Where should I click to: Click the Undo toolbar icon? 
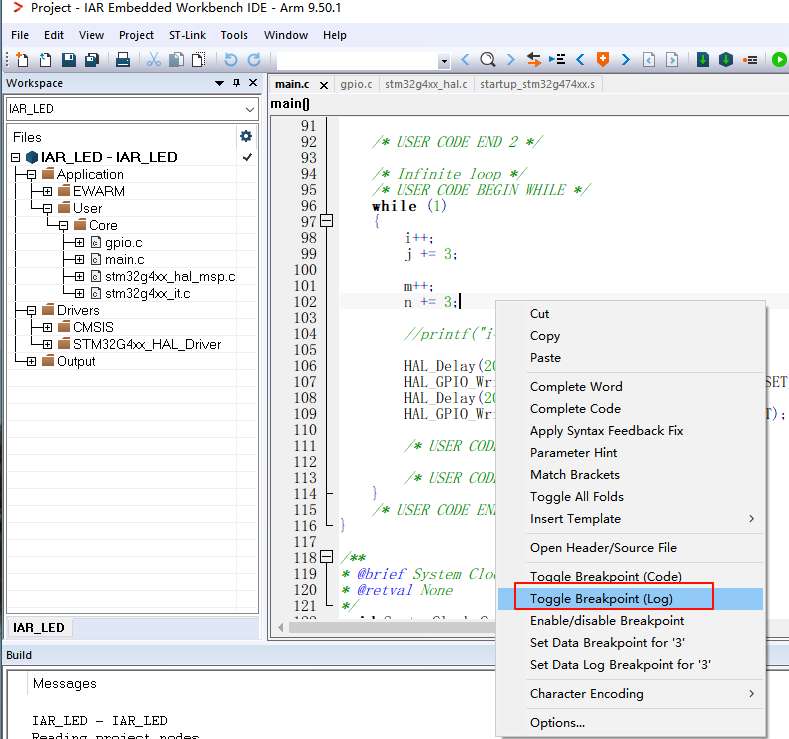[230, 60]
